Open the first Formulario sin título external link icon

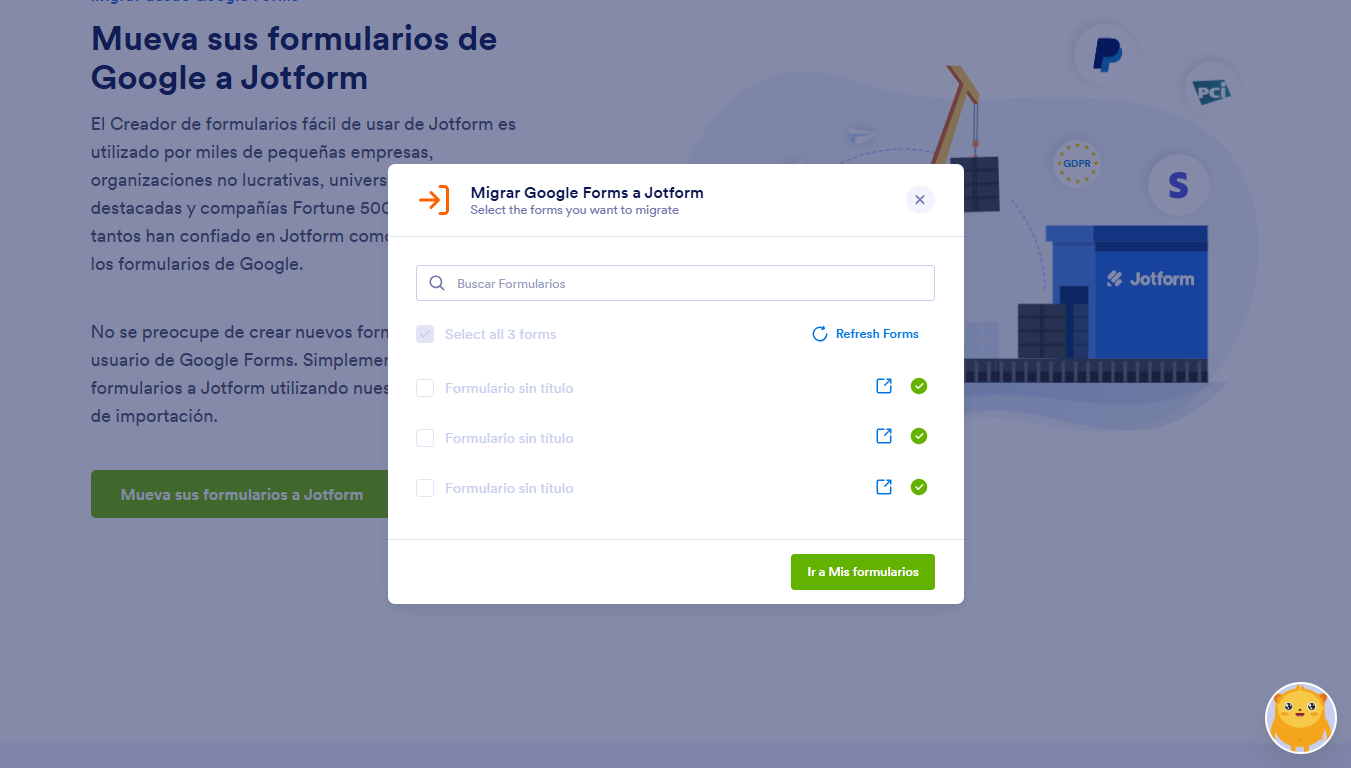(x=884, y=386)
